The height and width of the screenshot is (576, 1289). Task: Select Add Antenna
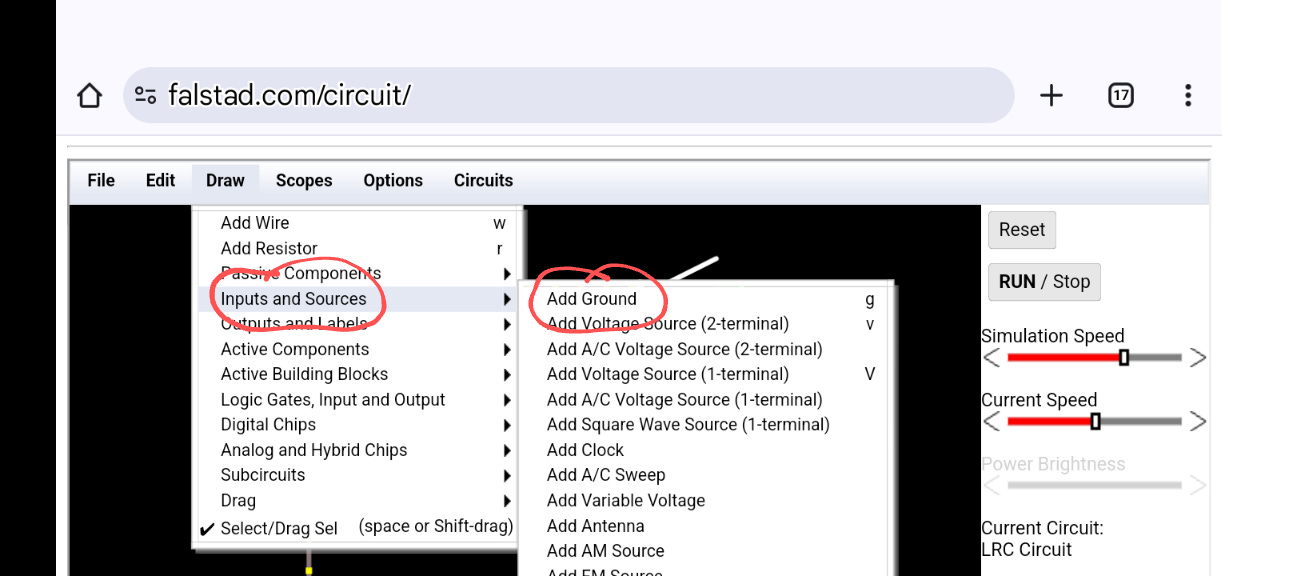tap(707, 526)
